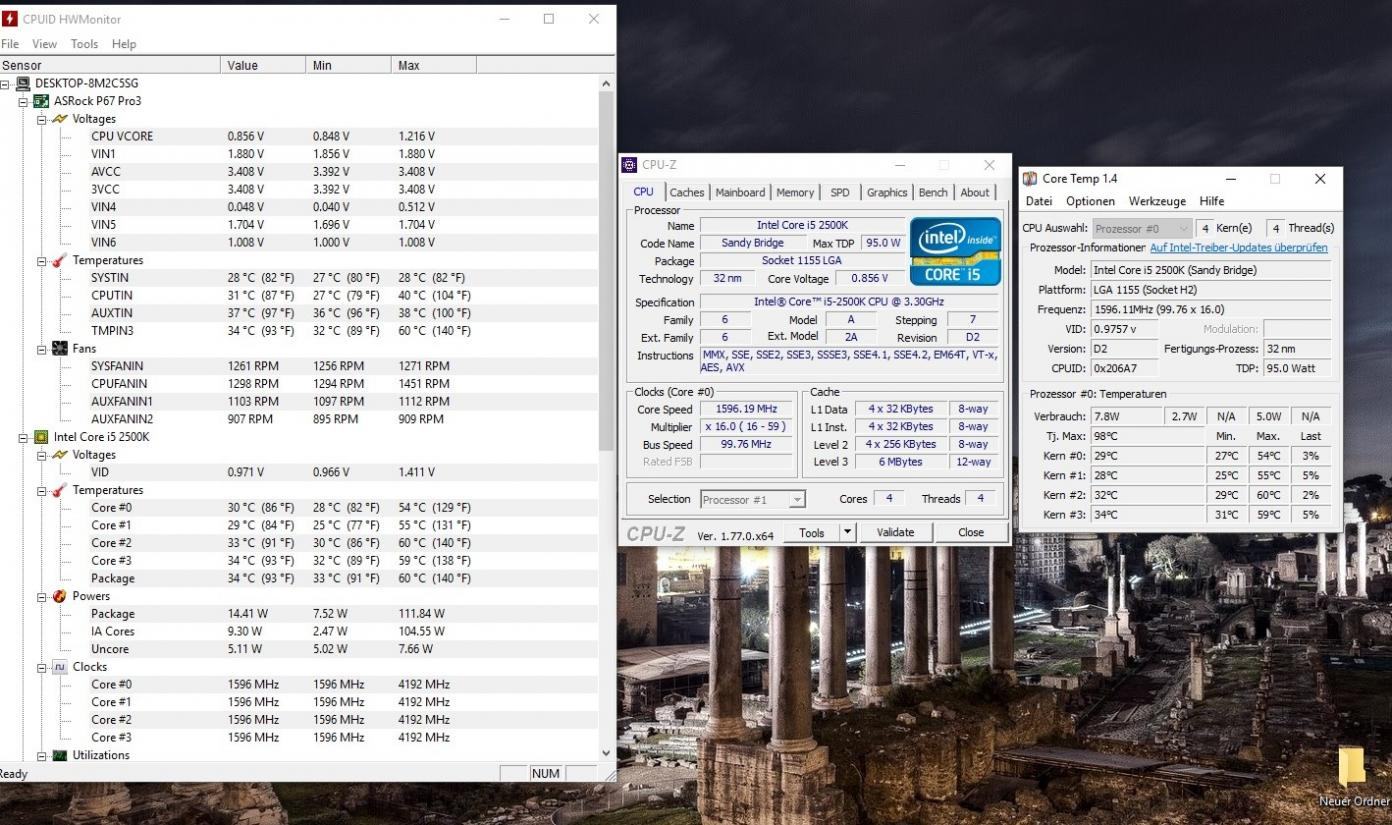1392x825 pixels.
Task: Click the Min column header in HWMonitor
Action: click(x=349, y=65)
